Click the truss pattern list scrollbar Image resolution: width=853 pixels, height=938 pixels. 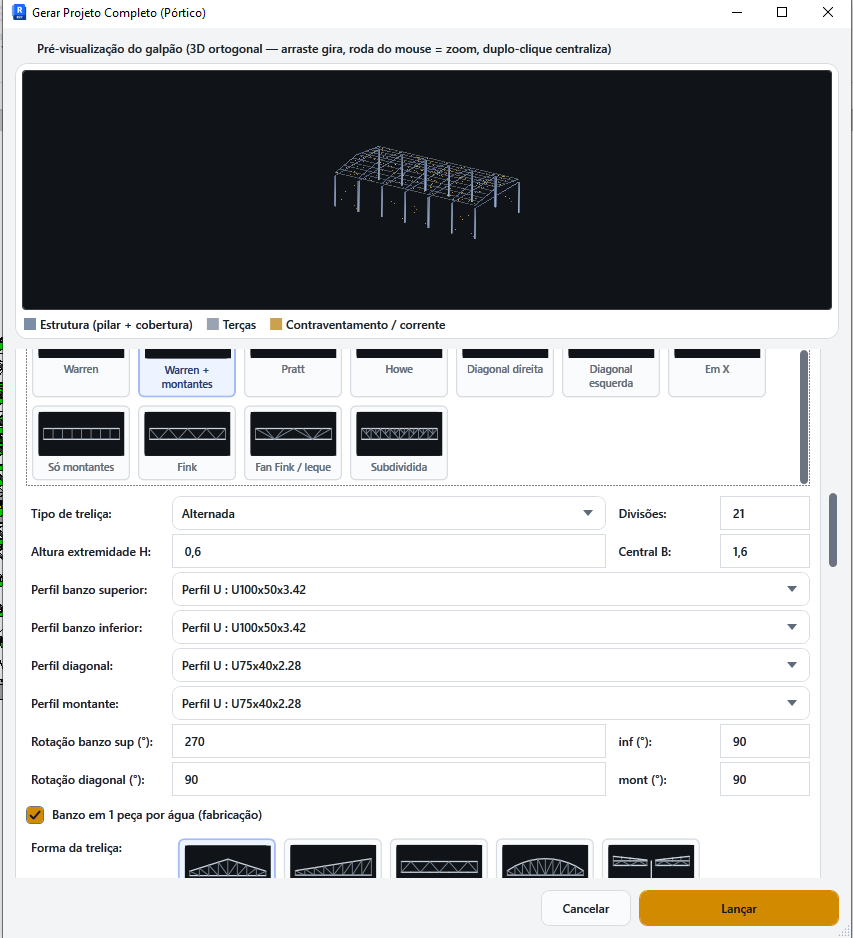(805, 417)
